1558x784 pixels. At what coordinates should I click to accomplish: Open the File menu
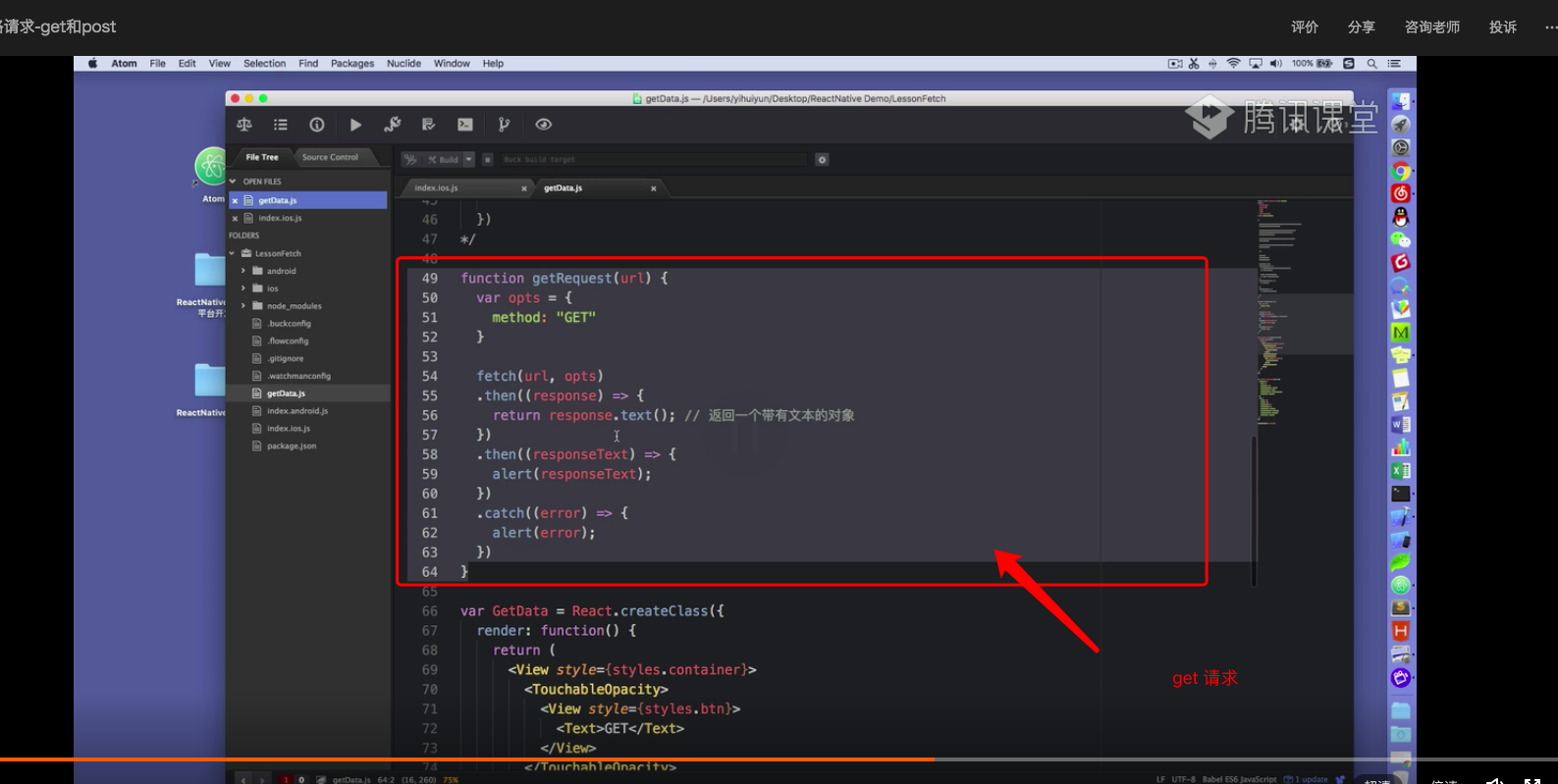tap(157, 64)
